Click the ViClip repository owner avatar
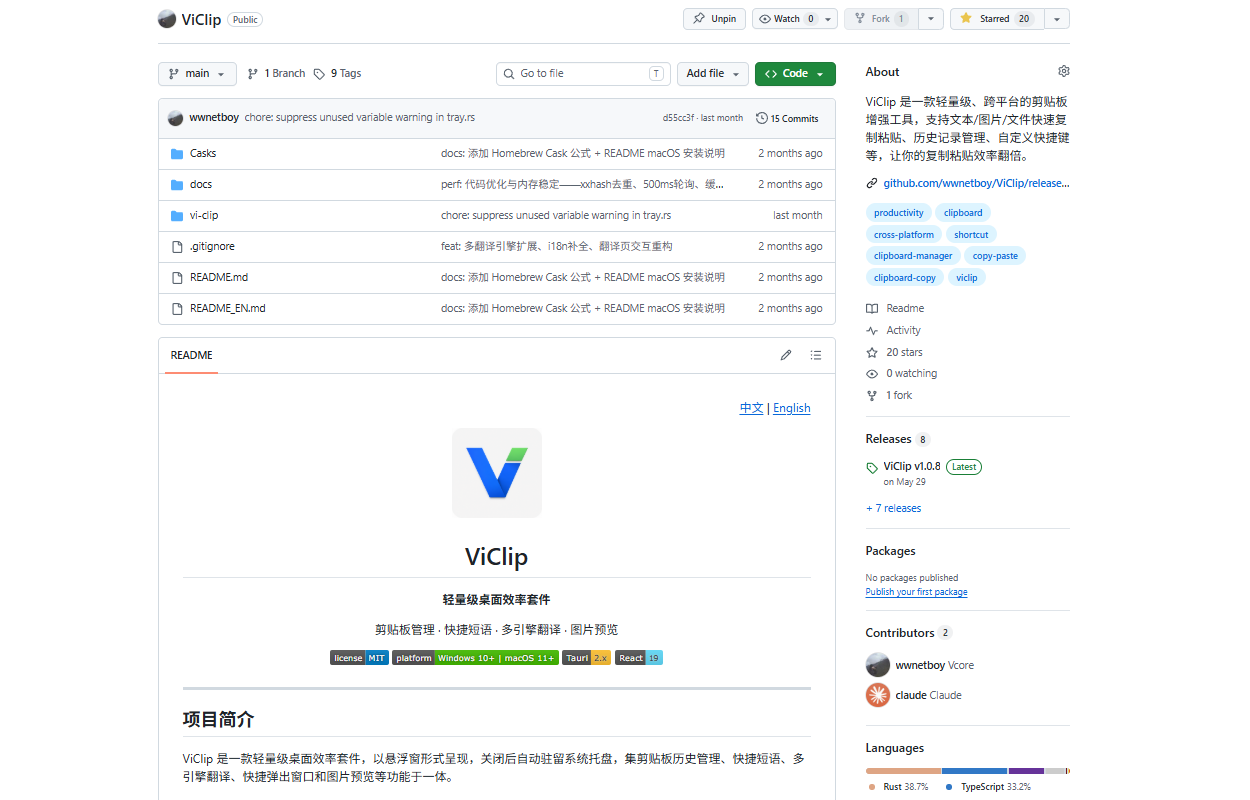 click(x=167, y=19)
